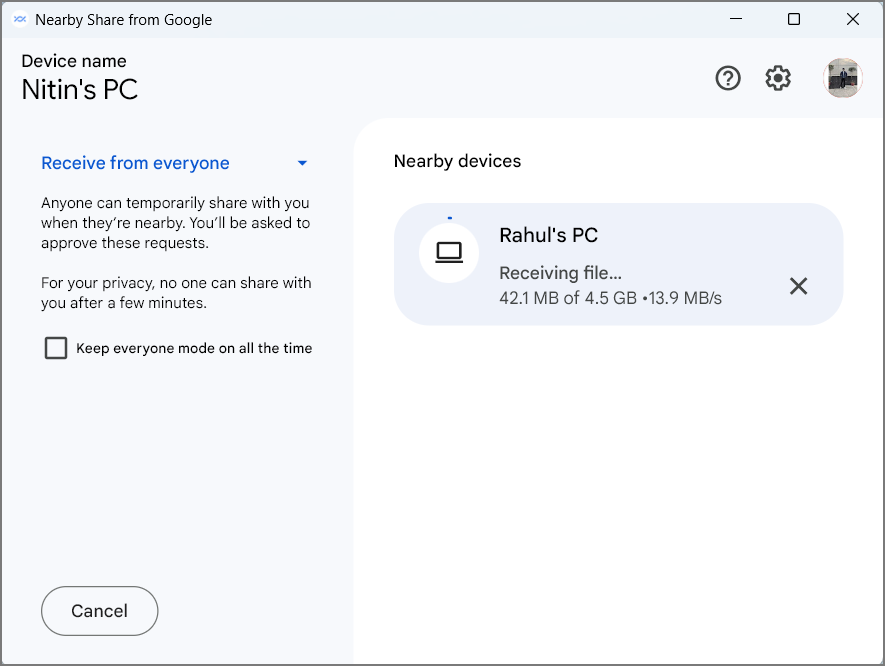
Task: Click the 'Nearby devices' heading
Action: [x=457, y=161]
